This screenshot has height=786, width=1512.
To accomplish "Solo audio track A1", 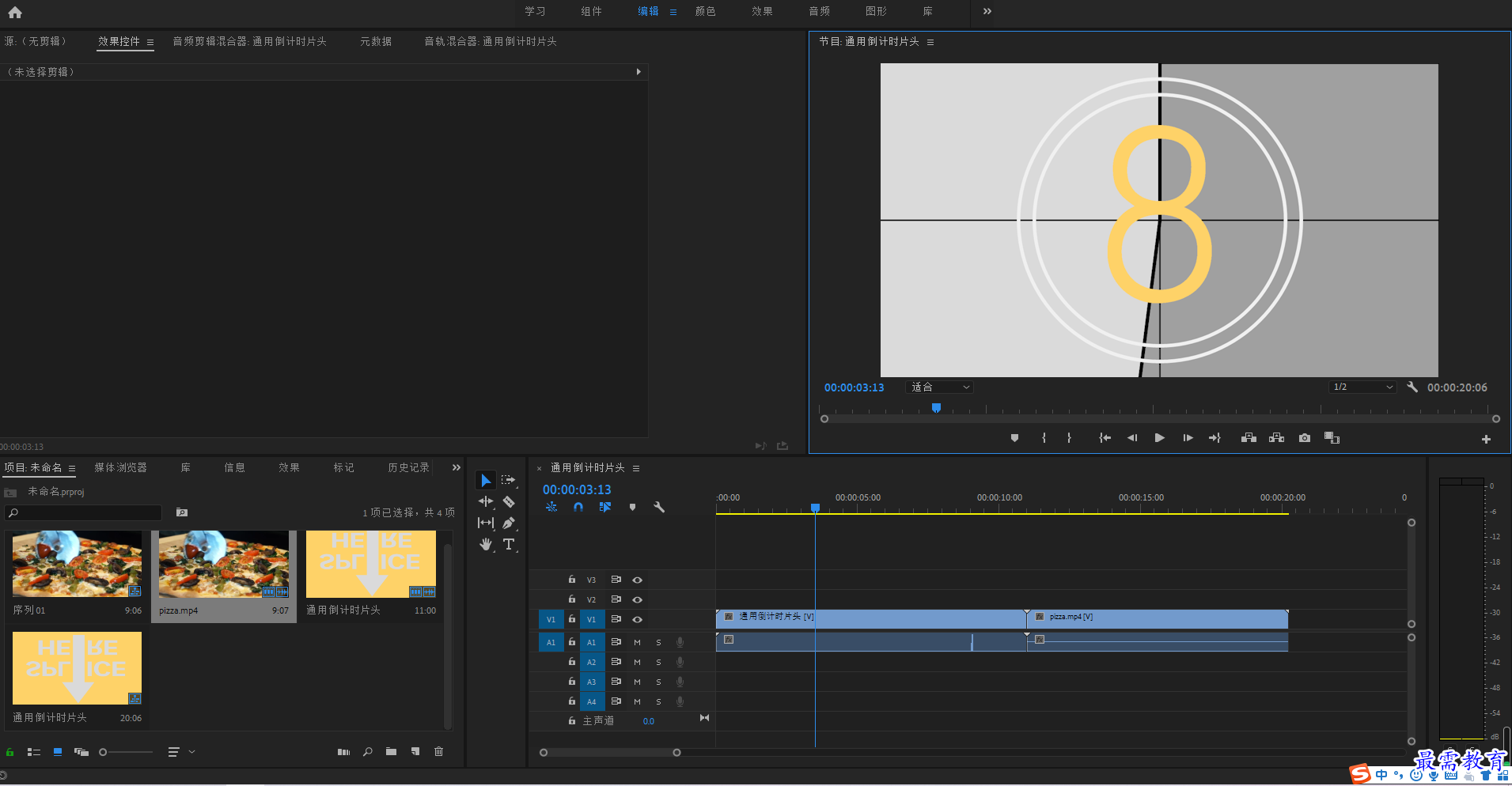I will click(x=658, y=642).
